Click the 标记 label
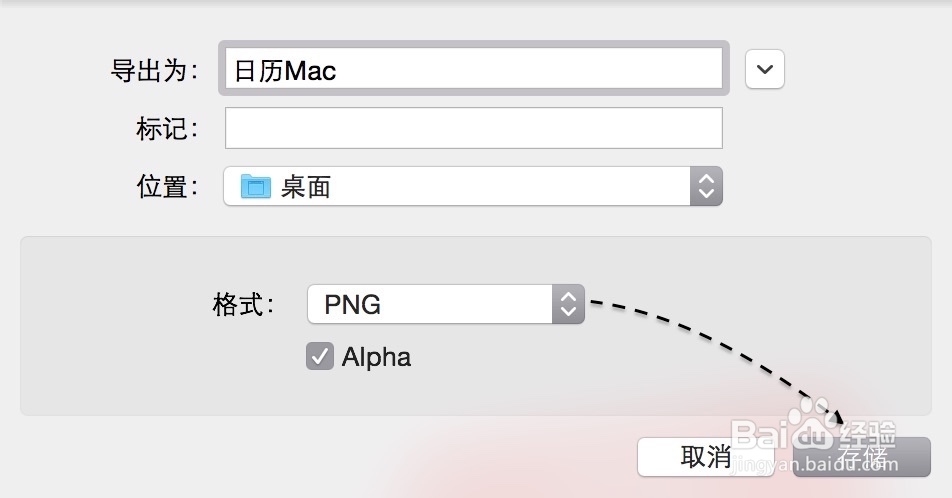 tap(167, 128)
